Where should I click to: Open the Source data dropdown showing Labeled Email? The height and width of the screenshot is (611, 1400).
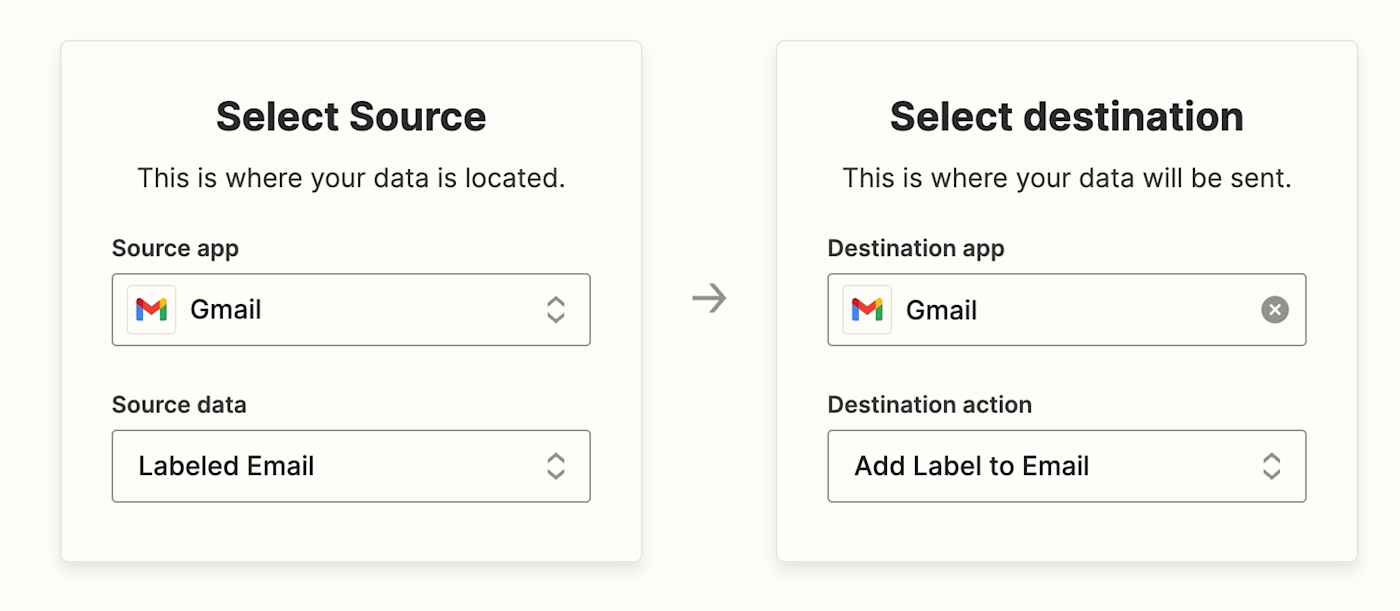point(350,466)
